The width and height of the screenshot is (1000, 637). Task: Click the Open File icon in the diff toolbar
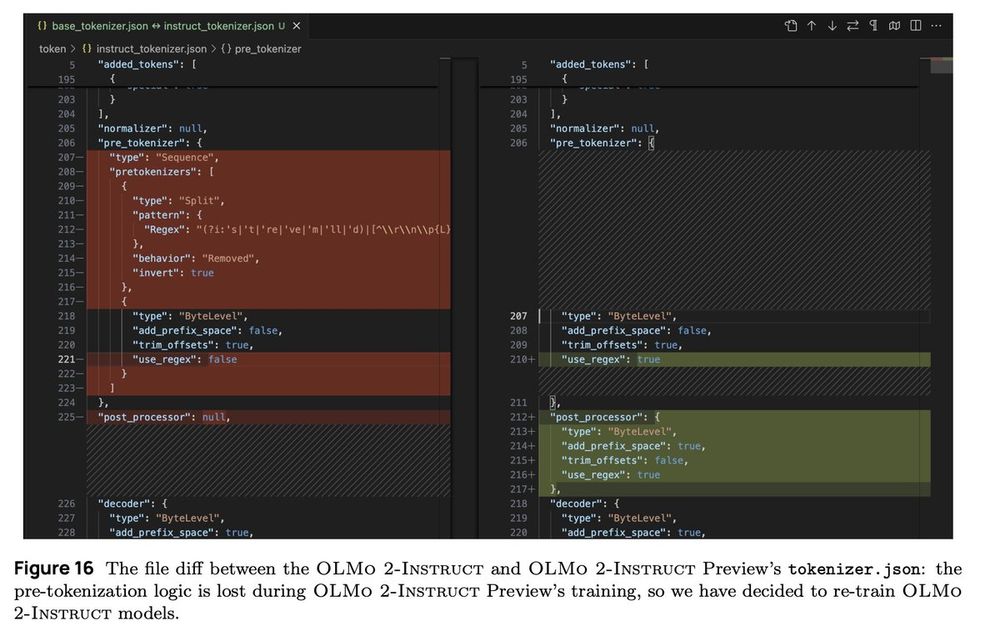point(791,26)
